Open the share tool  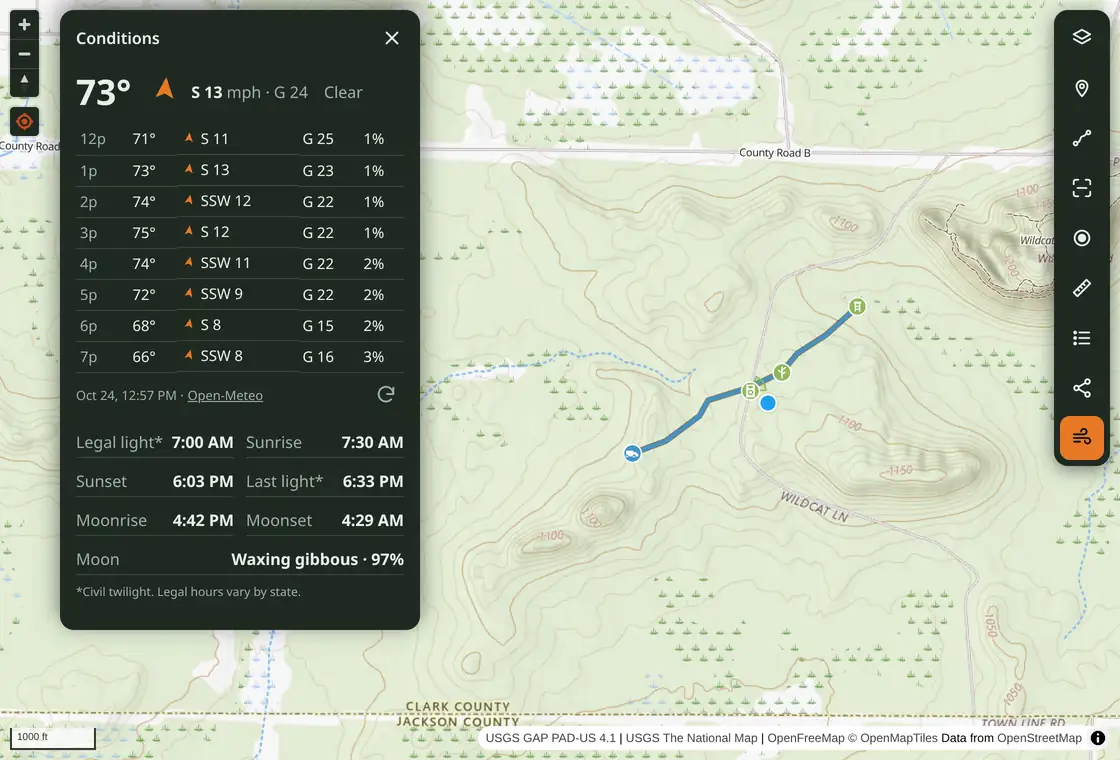point(1081,388)
